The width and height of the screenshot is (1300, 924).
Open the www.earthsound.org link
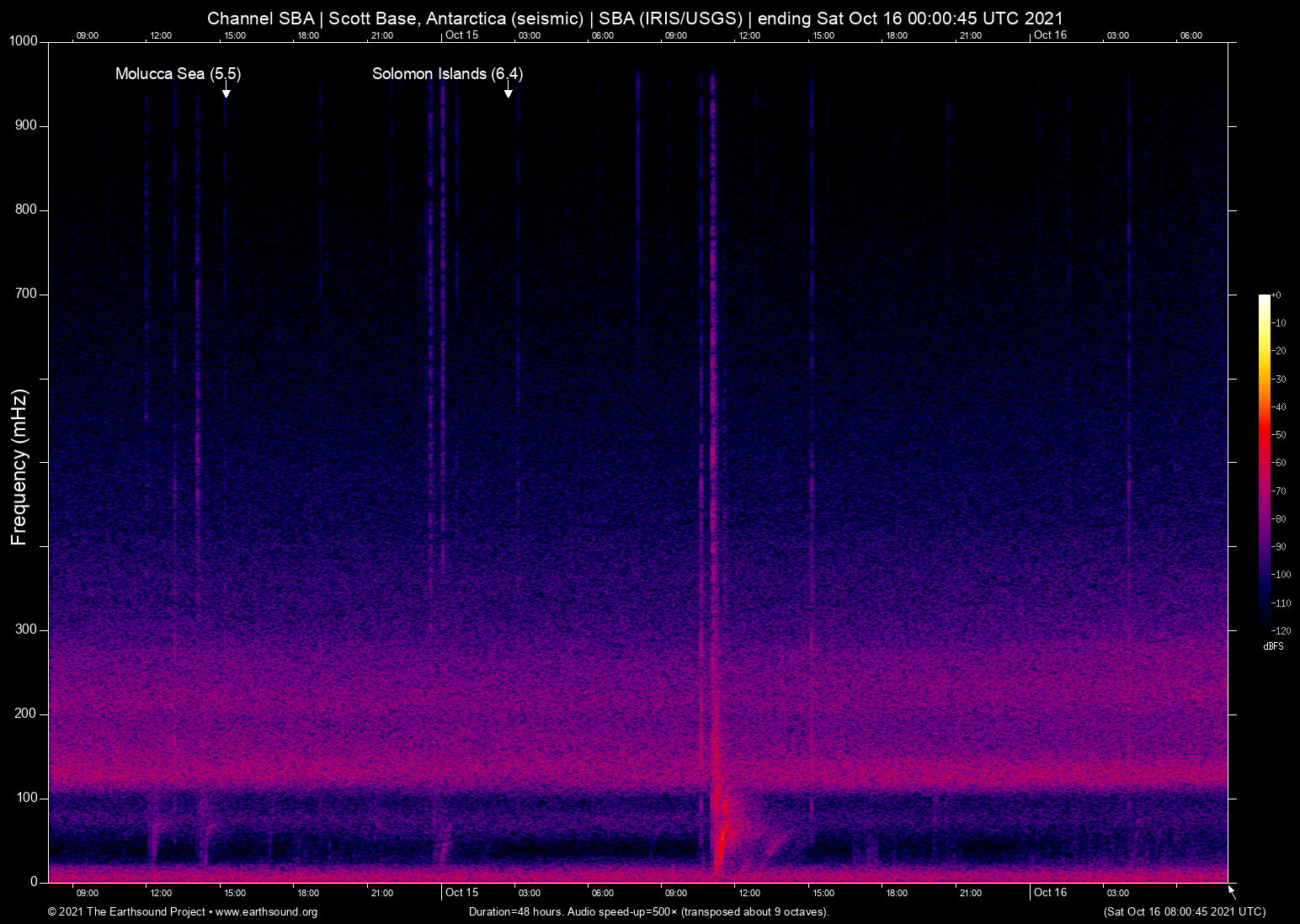(x=267, y=912)
